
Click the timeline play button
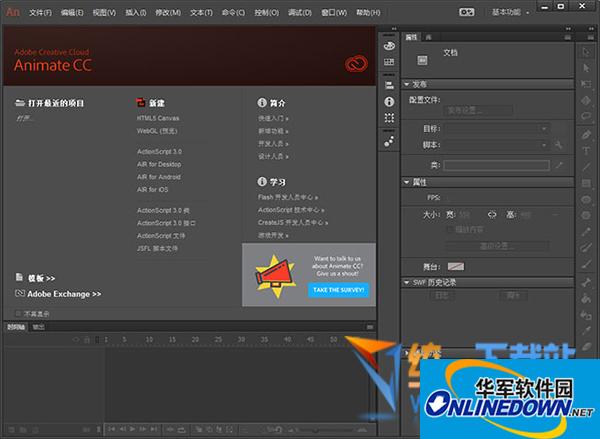point(132,429)
